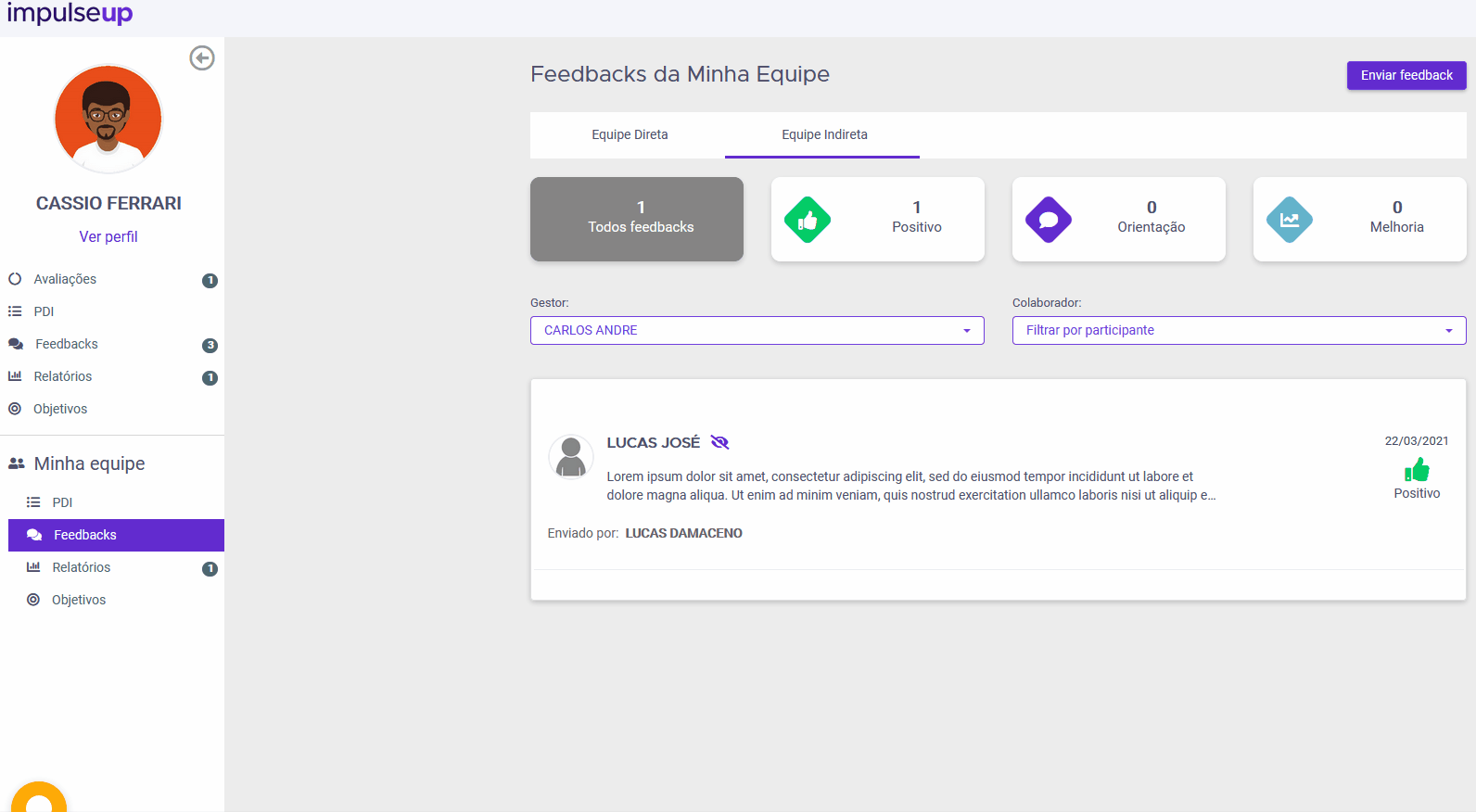
Task: Collapse sidebar with the back arrow icon
Action: (202, 58)
